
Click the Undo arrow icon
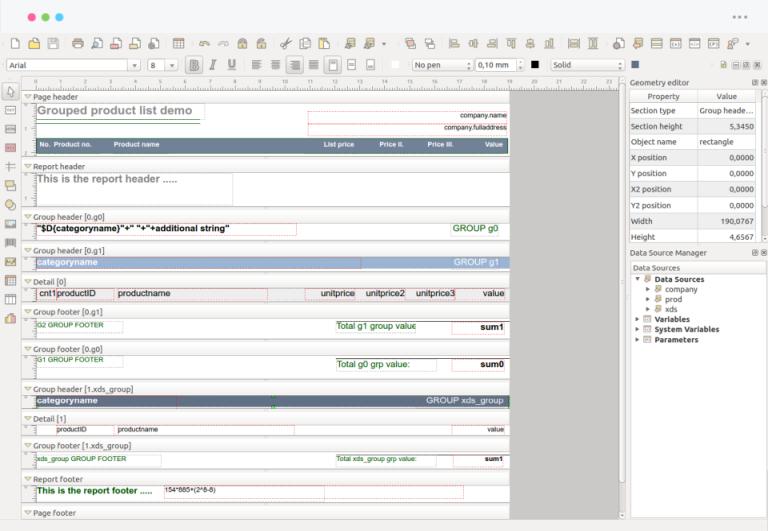204,44
